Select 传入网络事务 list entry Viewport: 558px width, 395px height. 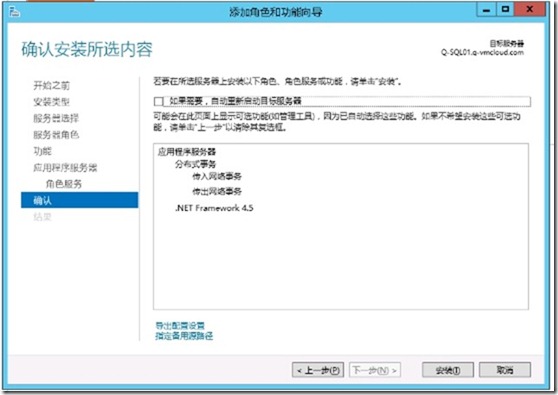217,176
